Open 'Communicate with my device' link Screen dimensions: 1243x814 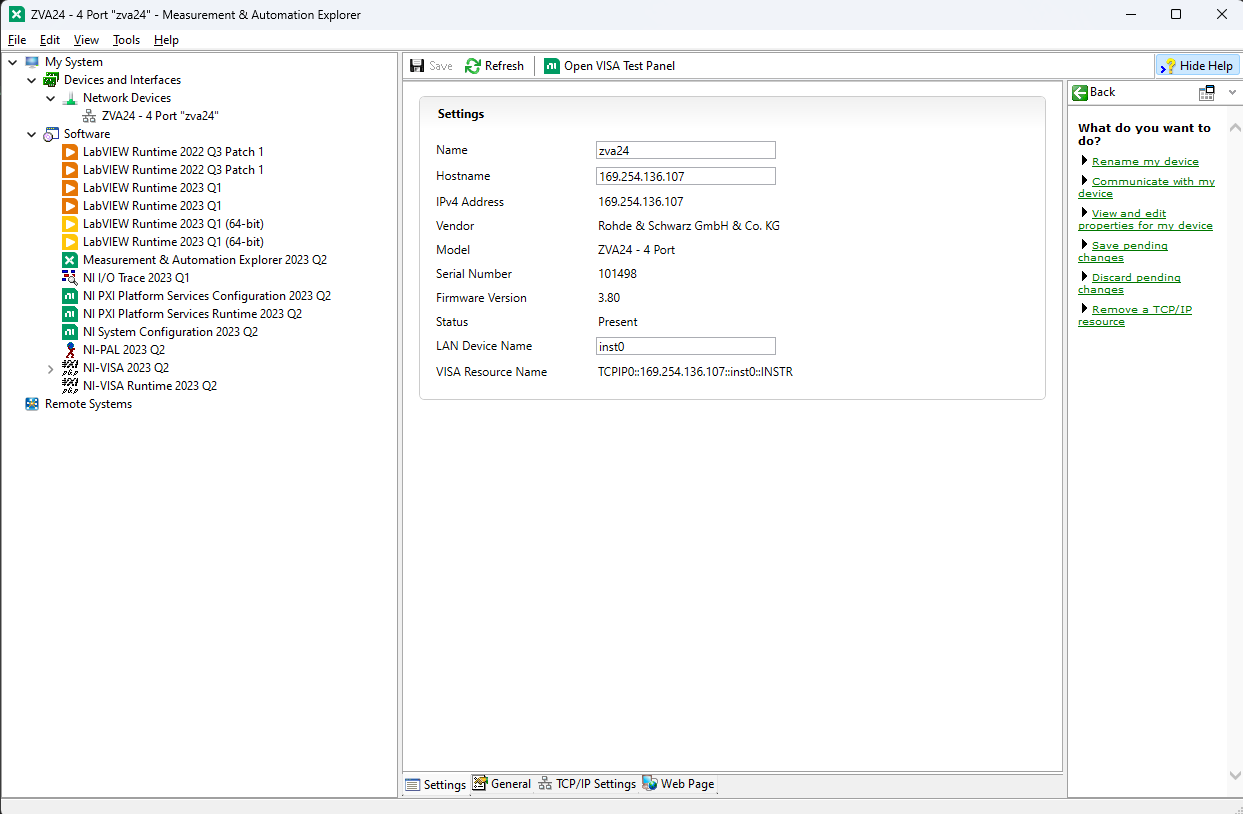(x=1147, y=187)
